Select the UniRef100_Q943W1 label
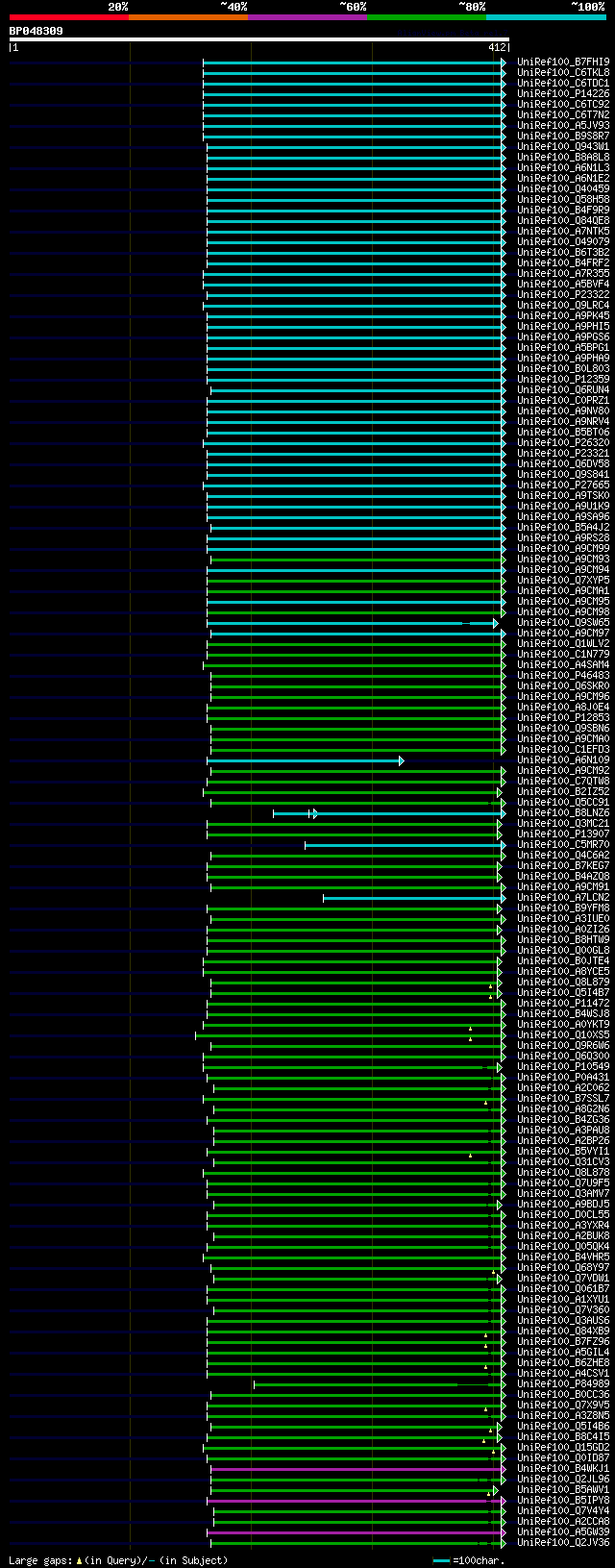Viewport: 615px width, 1568px height. pos(563,146)
